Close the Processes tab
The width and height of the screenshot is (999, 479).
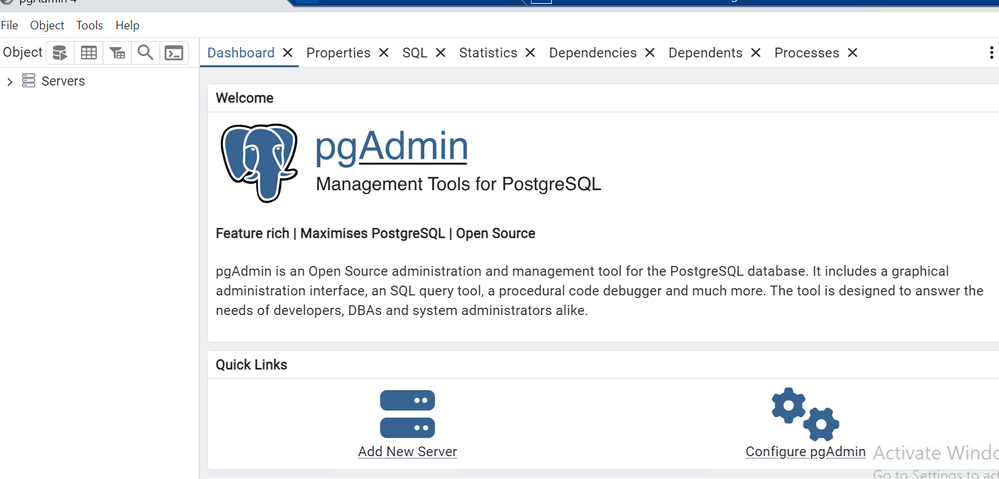(x=852, y=53)
